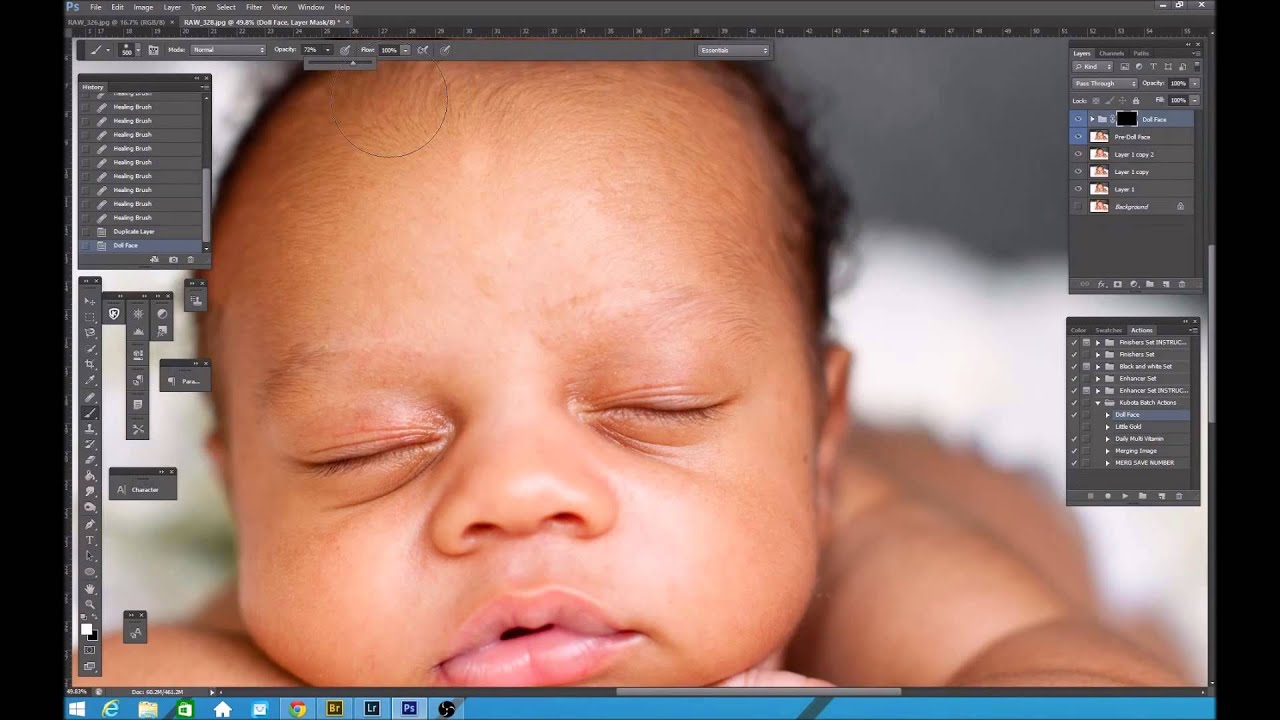Open the layer filter Kind dropdown
The width and height of the screenshot is (1280, 720).
(x=1093, y=67)
